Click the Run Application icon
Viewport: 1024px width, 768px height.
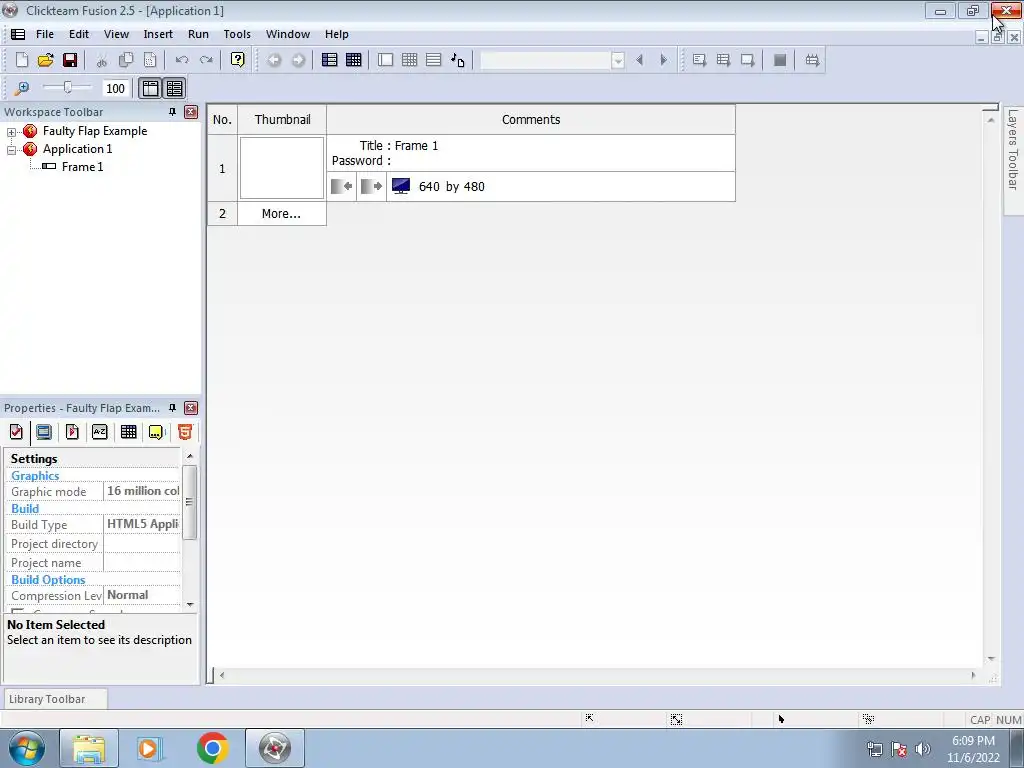(724, 60)
